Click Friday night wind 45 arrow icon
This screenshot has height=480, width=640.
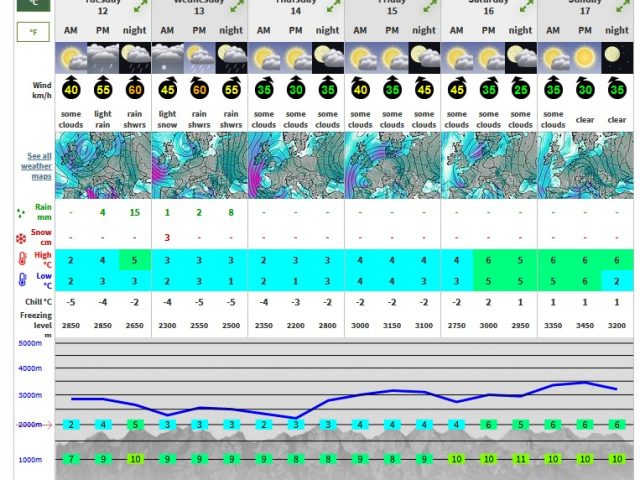click(424, 88)
